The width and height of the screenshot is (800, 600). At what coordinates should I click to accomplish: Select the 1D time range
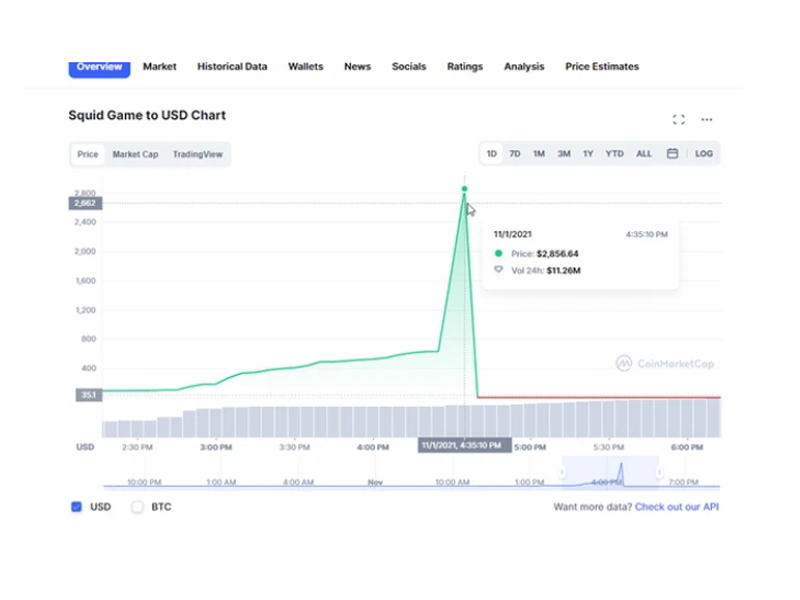coord(491,154)
